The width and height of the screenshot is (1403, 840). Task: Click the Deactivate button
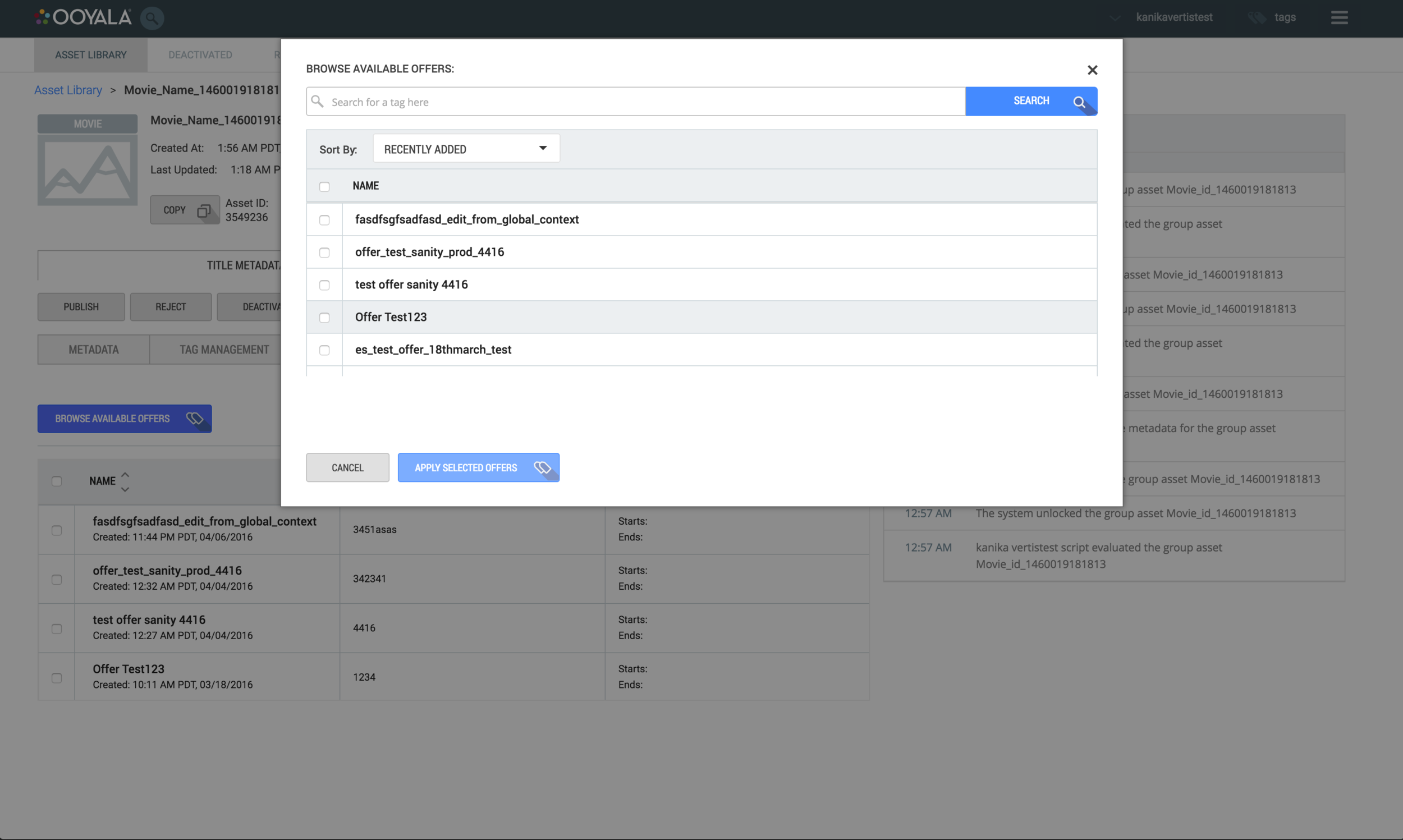[249, 307]
